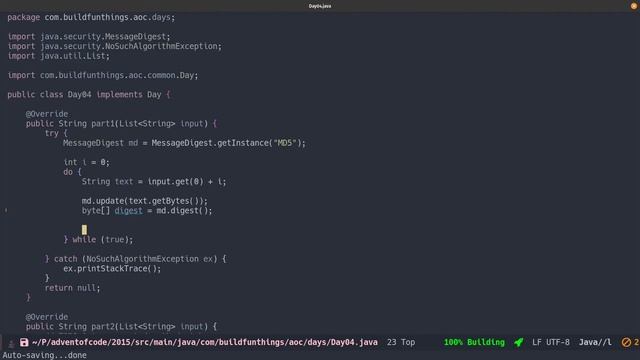This screenshot has width=640, height=360.
Task: Click the 'public class Day04 implements Day' line
Action: click(x=89, y=95)
